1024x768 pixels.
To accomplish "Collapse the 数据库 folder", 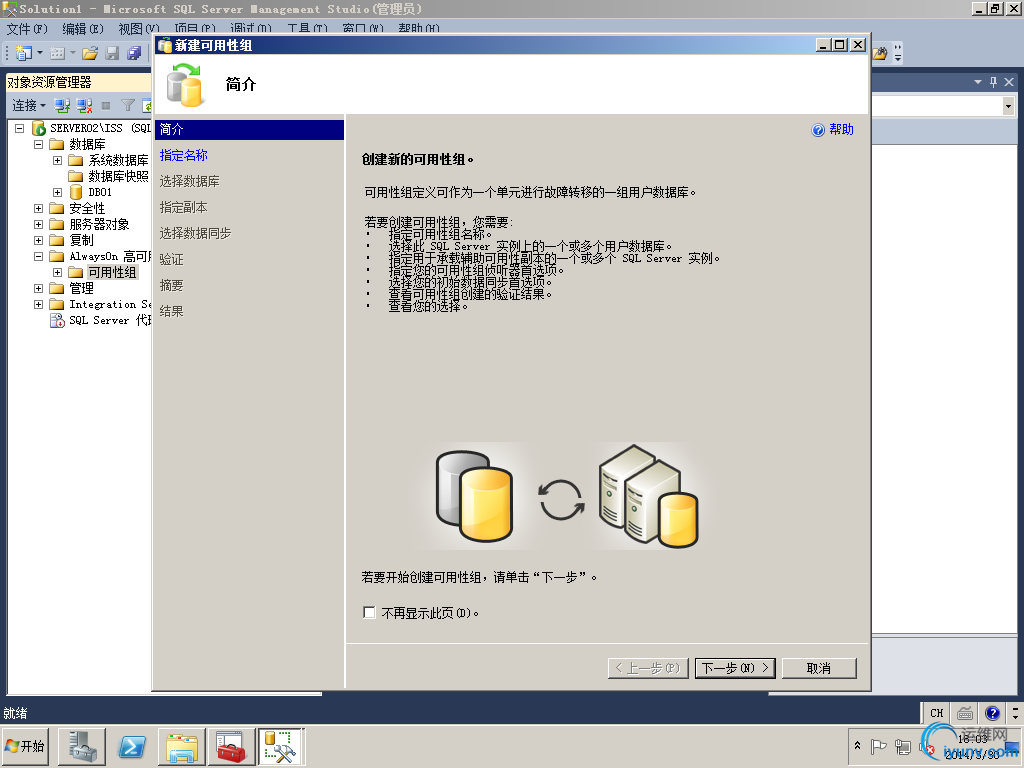I will coord(39,144).
